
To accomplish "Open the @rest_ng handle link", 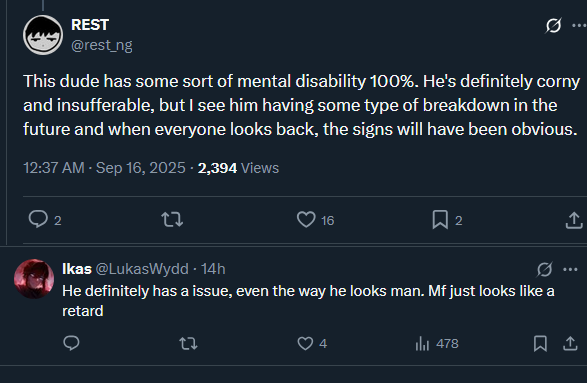I will pos(102,45).
